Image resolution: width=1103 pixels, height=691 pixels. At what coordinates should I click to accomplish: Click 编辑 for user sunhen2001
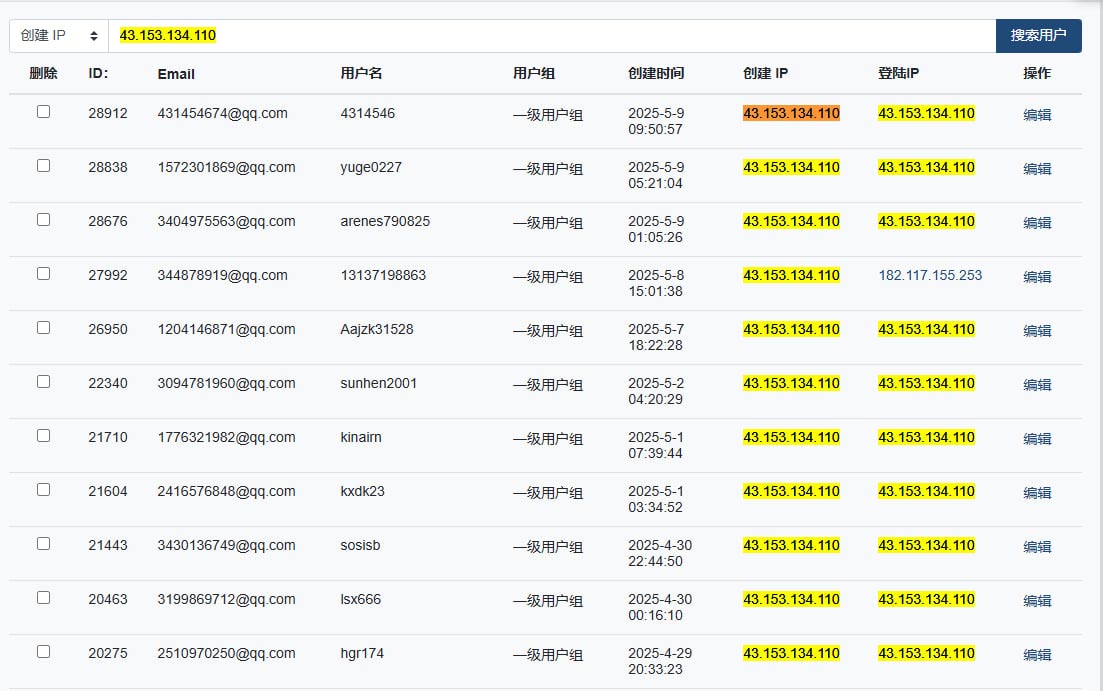(1037, 385)
